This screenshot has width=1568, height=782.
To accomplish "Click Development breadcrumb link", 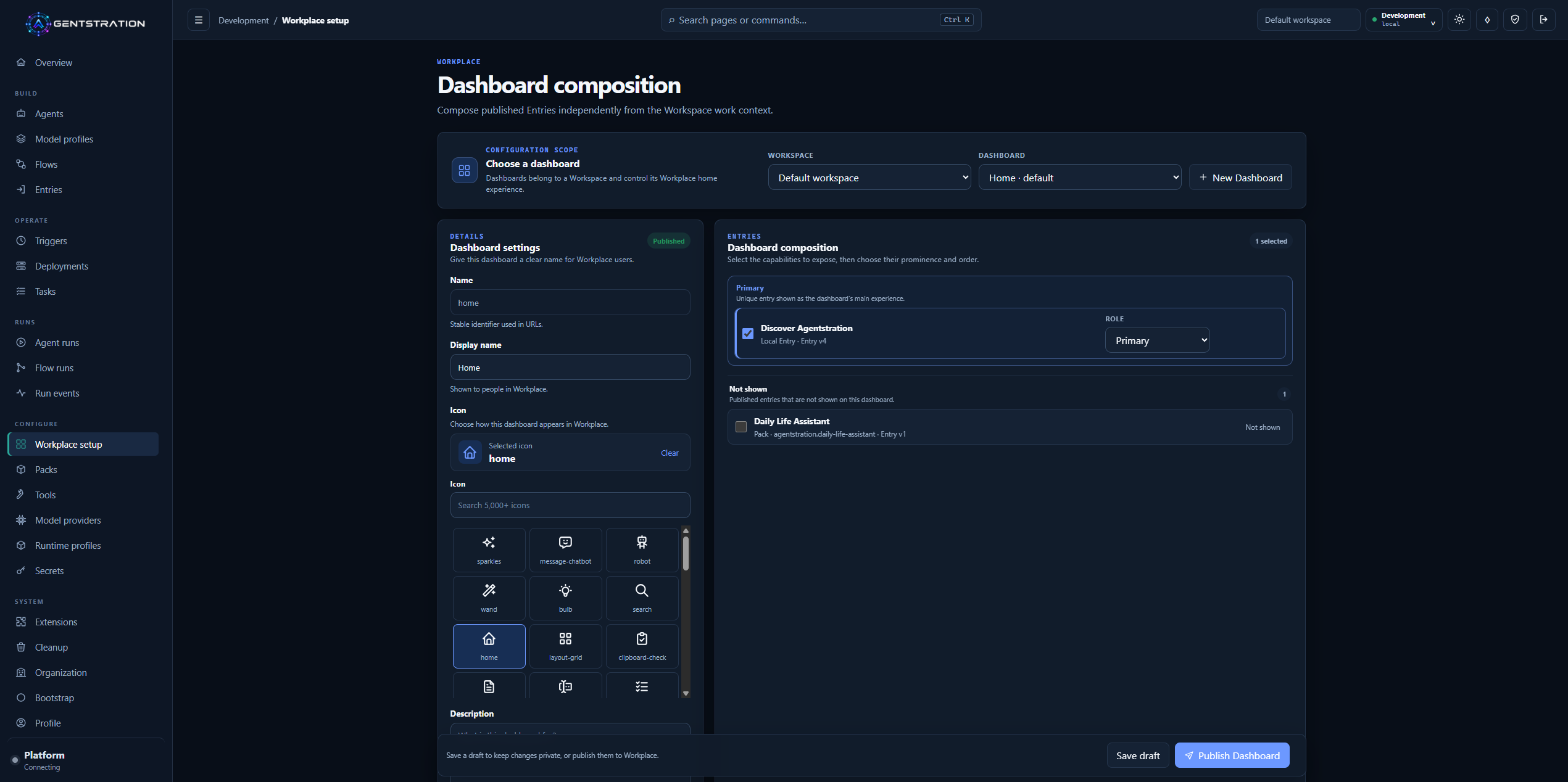I will tap(244, 20).
